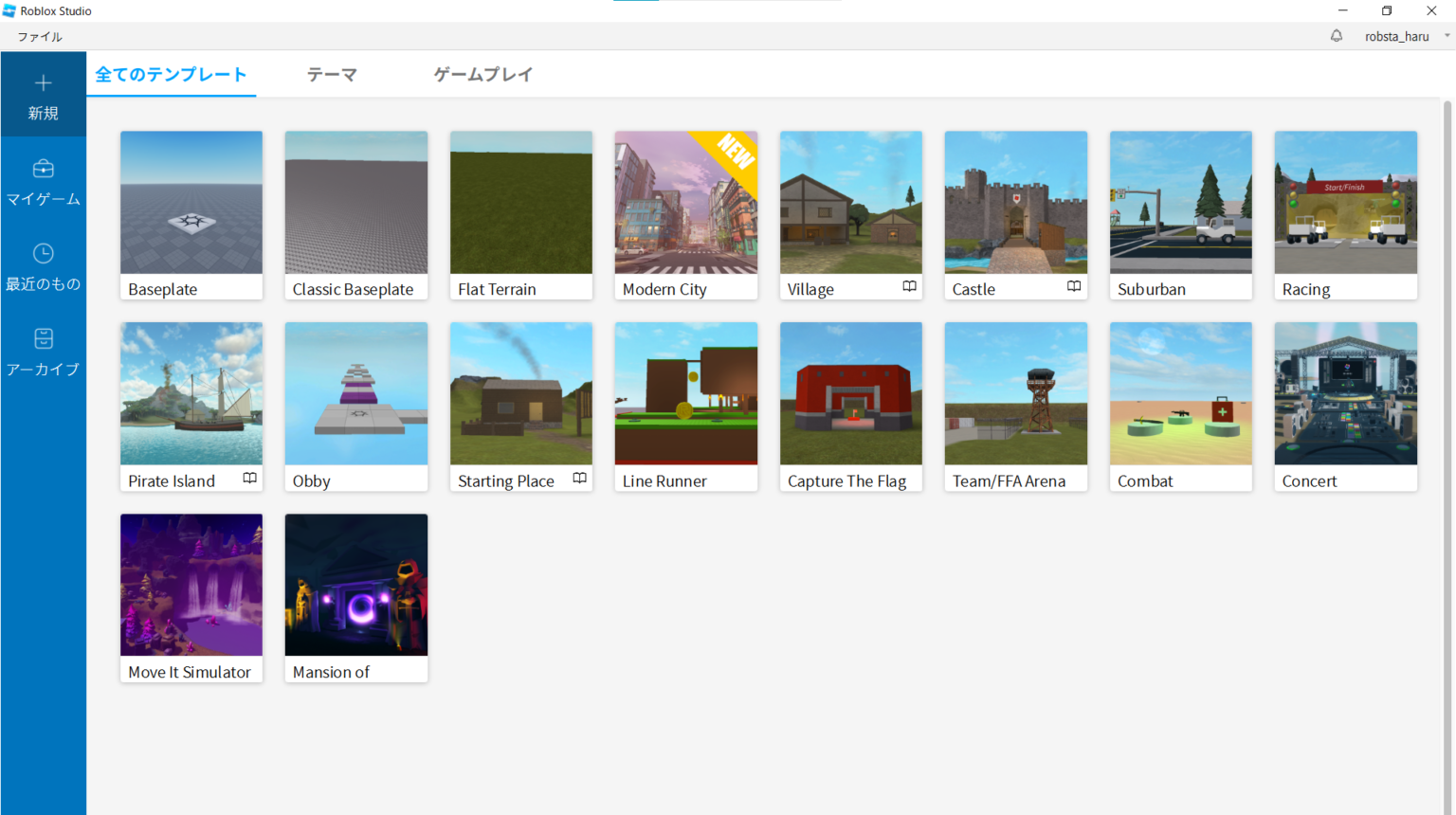
Task: Open the tutorial book icon on Village
Action: click(909, 286)
